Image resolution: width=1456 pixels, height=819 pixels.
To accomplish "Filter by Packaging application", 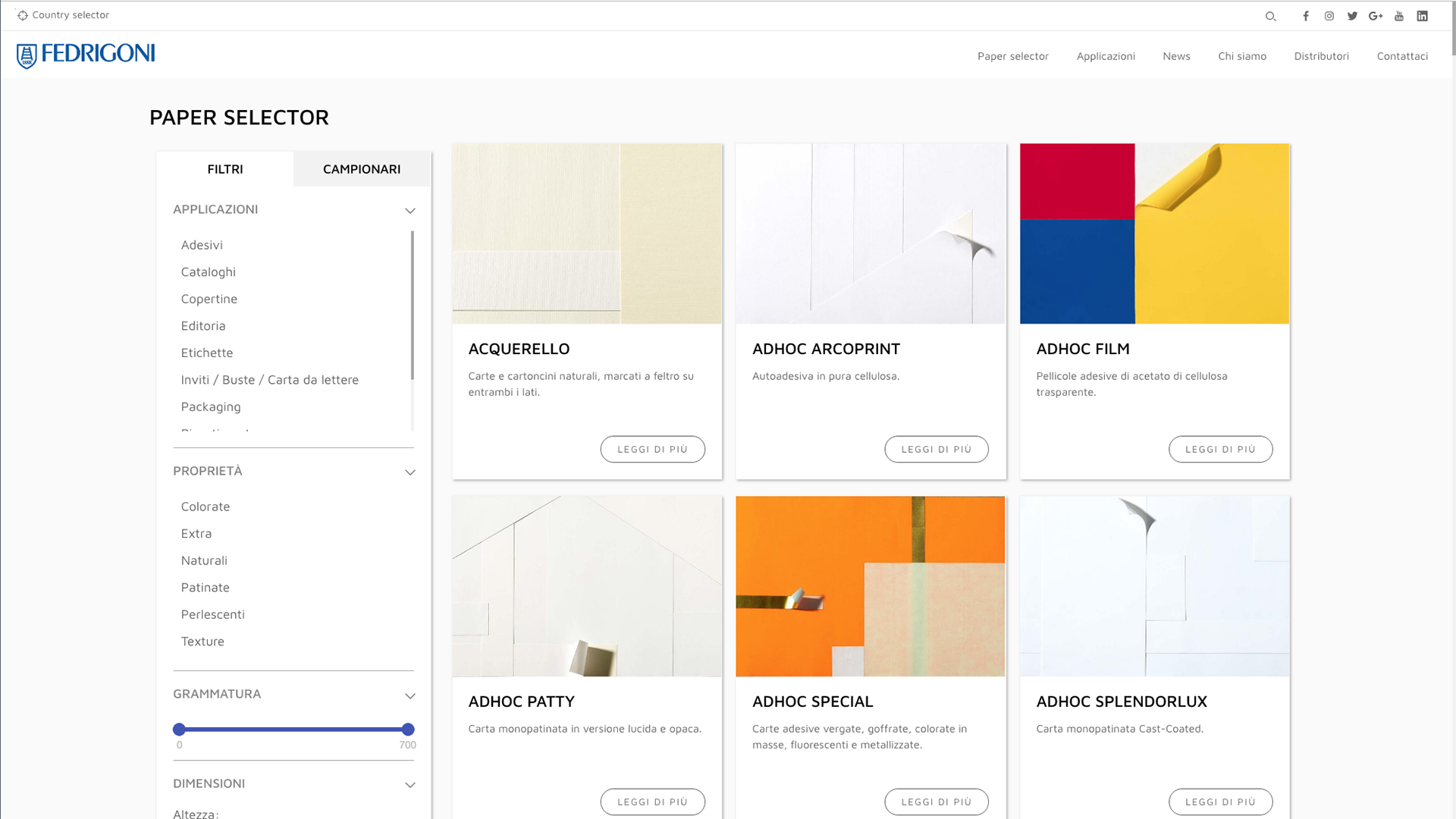I will [x=211, y=407].
